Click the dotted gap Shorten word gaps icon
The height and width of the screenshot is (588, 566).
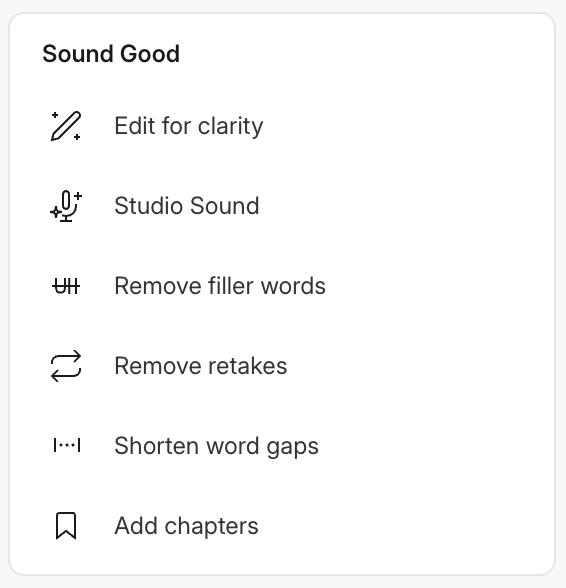click(x=67, y=446)
